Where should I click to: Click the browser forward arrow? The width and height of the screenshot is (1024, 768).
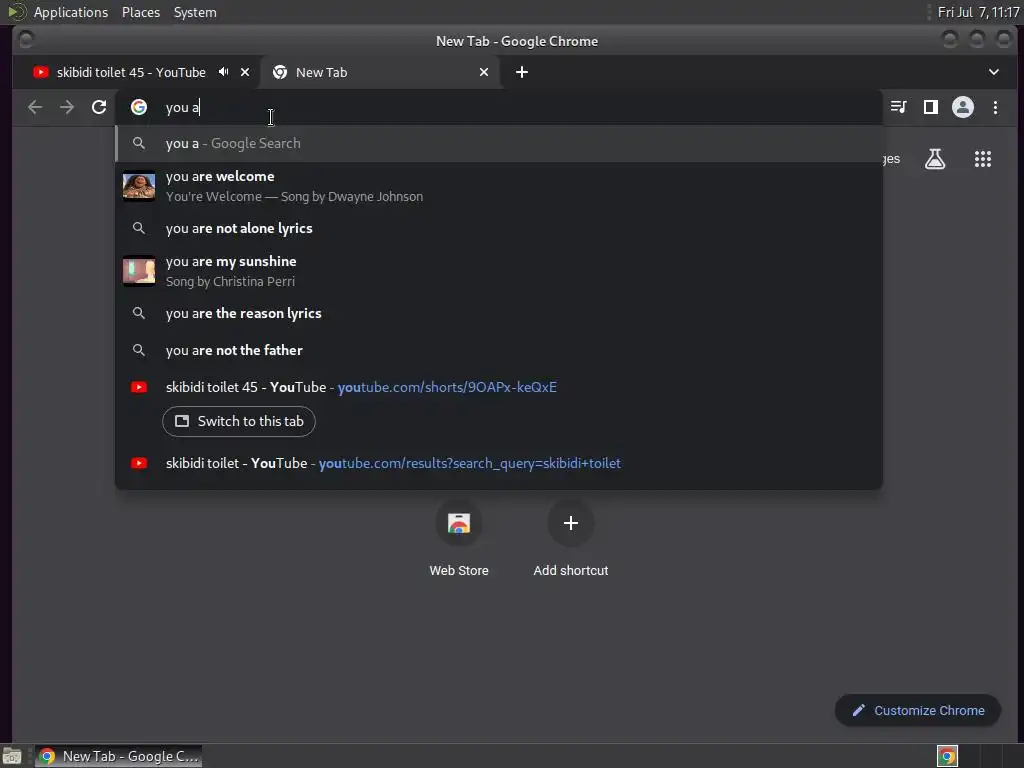pyautogui.click(x=67, y=107)
